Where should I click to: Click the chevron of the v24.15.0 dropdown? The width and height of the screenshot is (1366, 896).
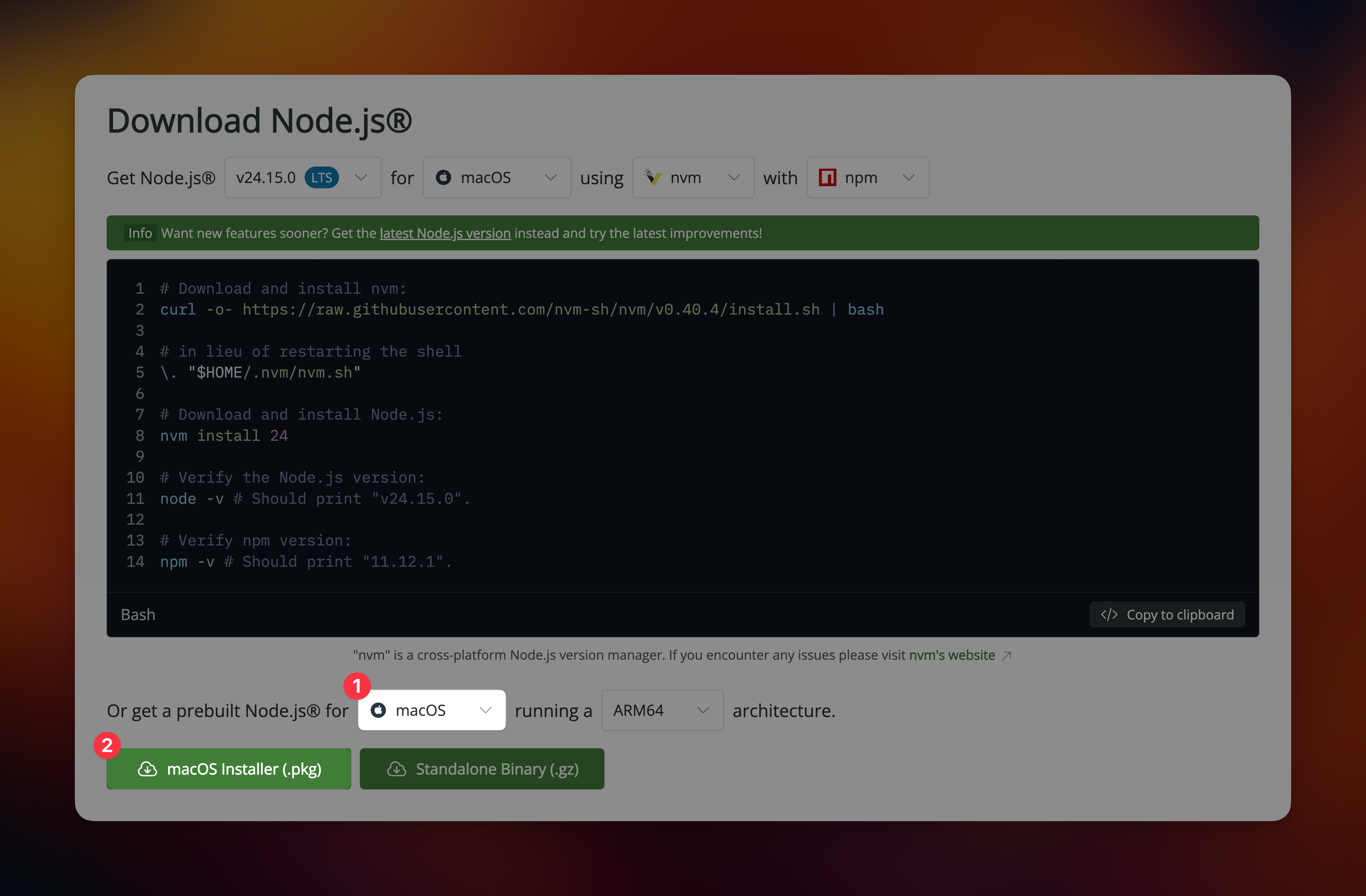(x=361, y=178)
